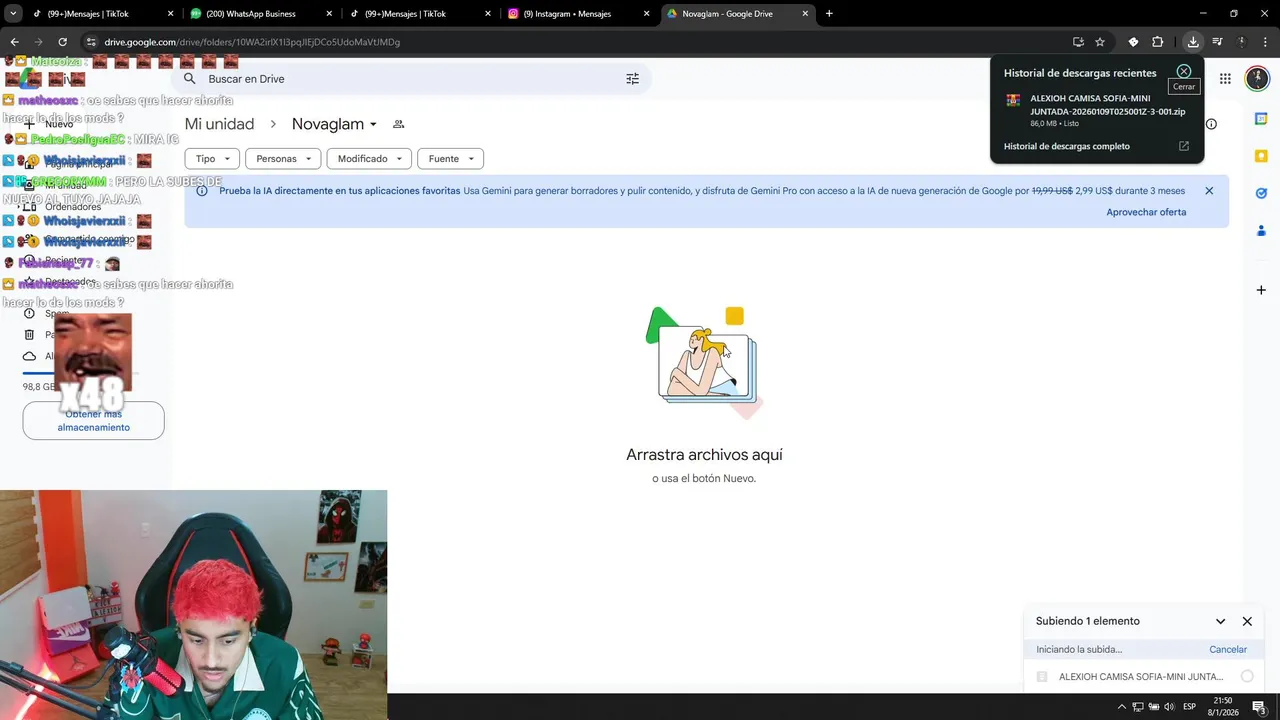The height and width of the screenshot is (720, 1280).
Task: Close the Instagram Mensajes tab
Action: [x=647, y=14]
